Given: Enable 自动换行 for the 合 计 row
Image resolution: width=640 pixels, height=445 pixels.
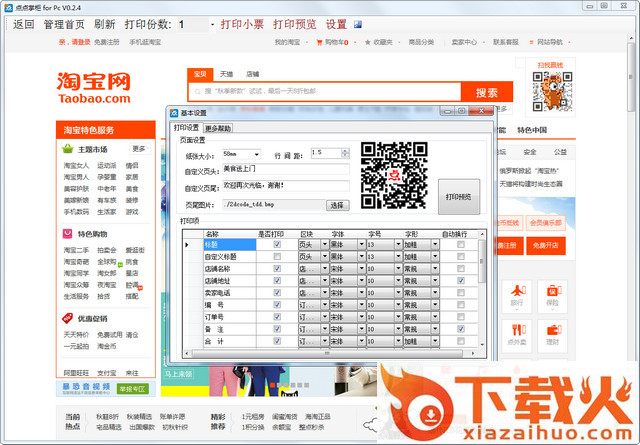Looking at the screenshot, I should point(461,340).
